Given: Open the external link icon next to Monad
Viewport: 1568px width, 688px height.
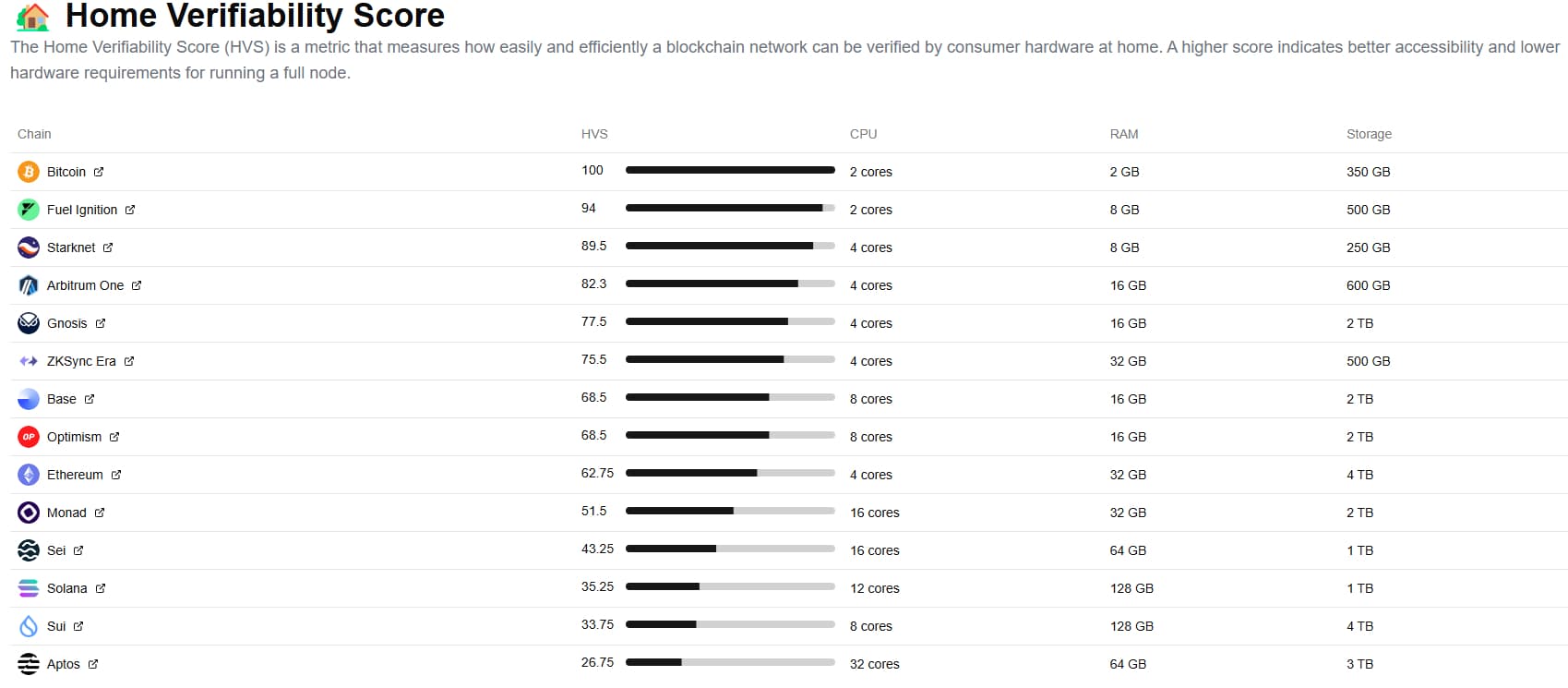Looking at the screenshot, I should (x=100, y=513).
